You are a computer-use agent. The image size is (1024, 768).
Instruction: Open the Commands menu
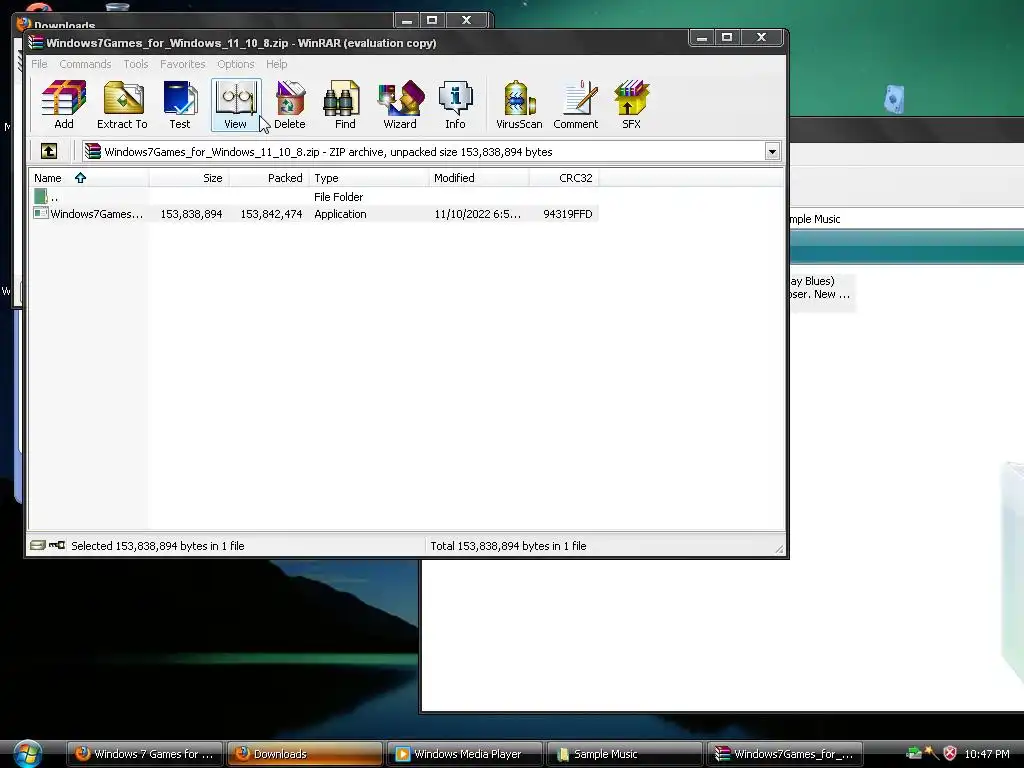tap(85, 64)
